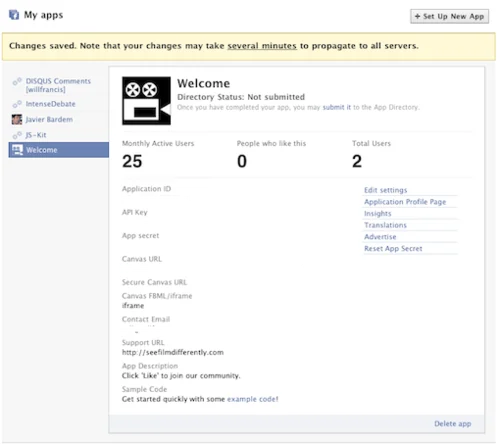Click the API Key label

135,212
